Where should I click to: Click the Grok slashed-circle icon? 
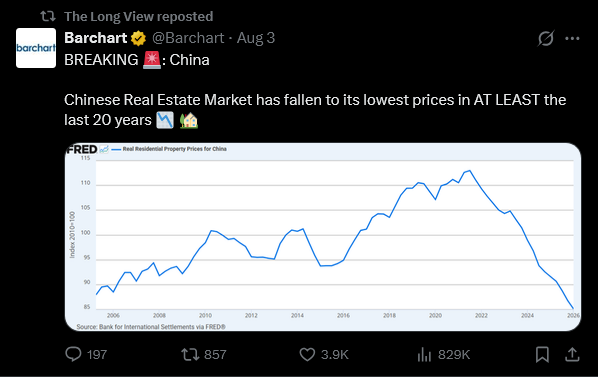[546, 38]
